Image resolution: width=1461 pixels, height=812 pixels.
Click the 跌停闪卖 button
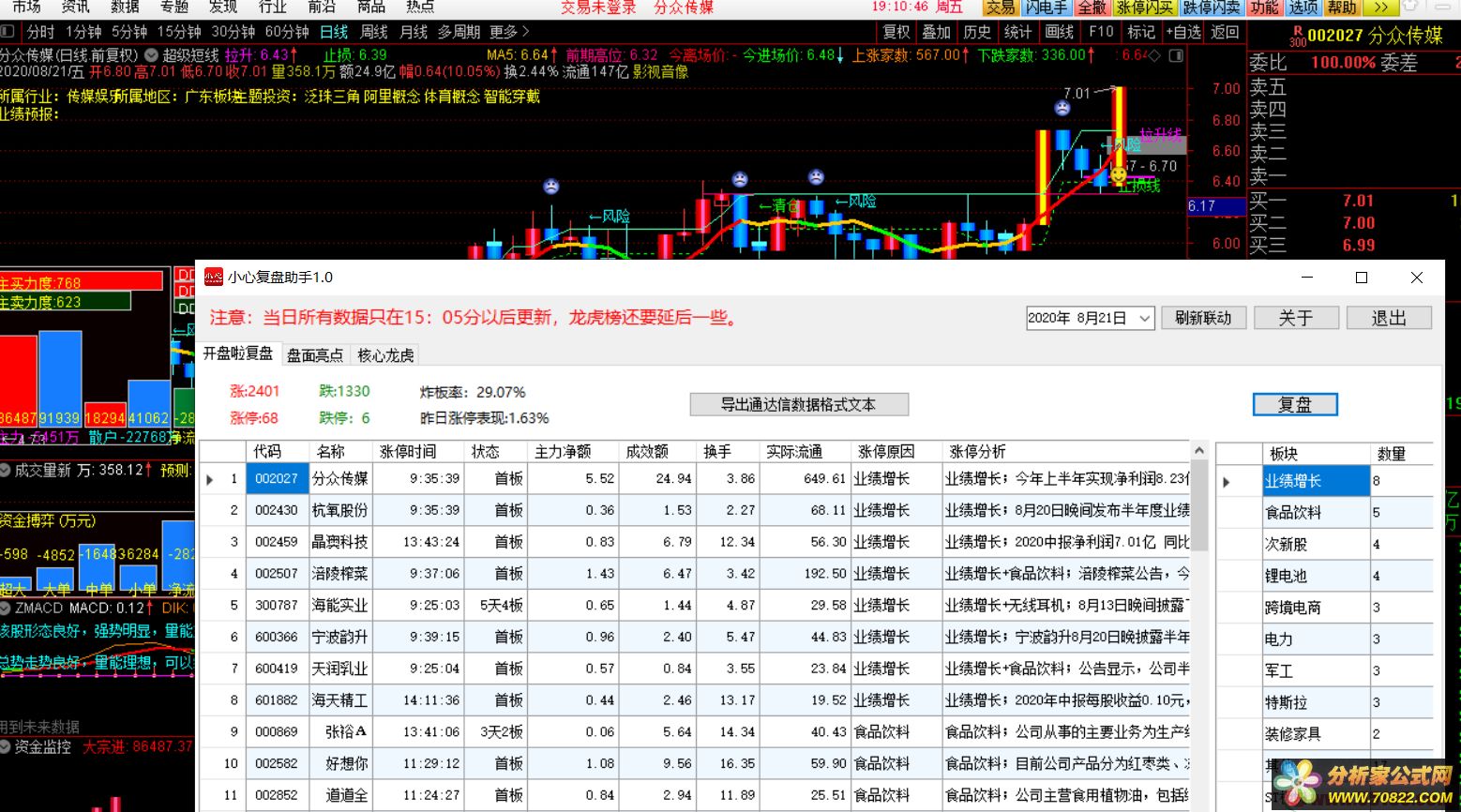pyautogui.click(x=1211, y=8)
